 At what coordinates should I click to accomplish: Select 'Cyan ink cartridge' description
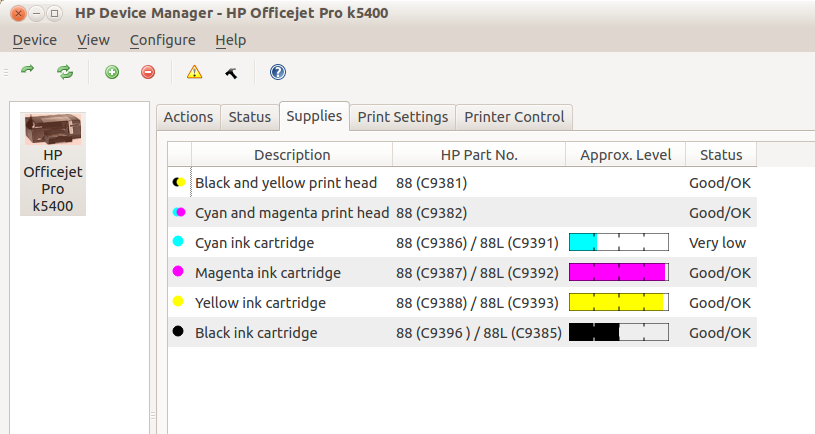255,243
